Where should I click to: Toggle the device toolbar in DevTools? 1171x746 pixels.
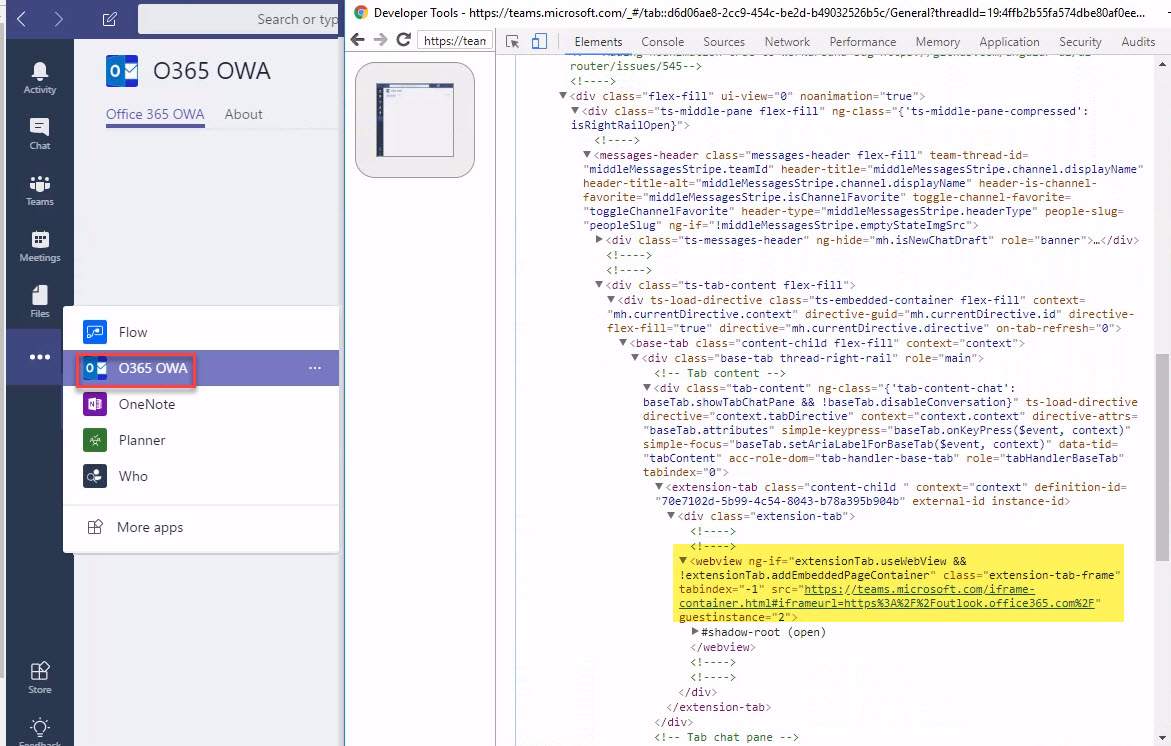(x=539, y=42)
